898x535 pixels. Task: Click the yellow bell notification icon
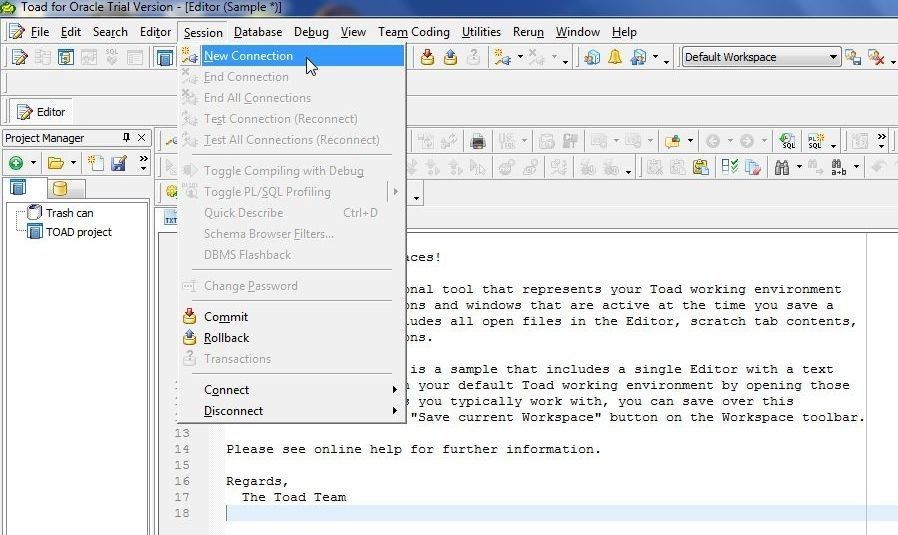pos(615,57)
